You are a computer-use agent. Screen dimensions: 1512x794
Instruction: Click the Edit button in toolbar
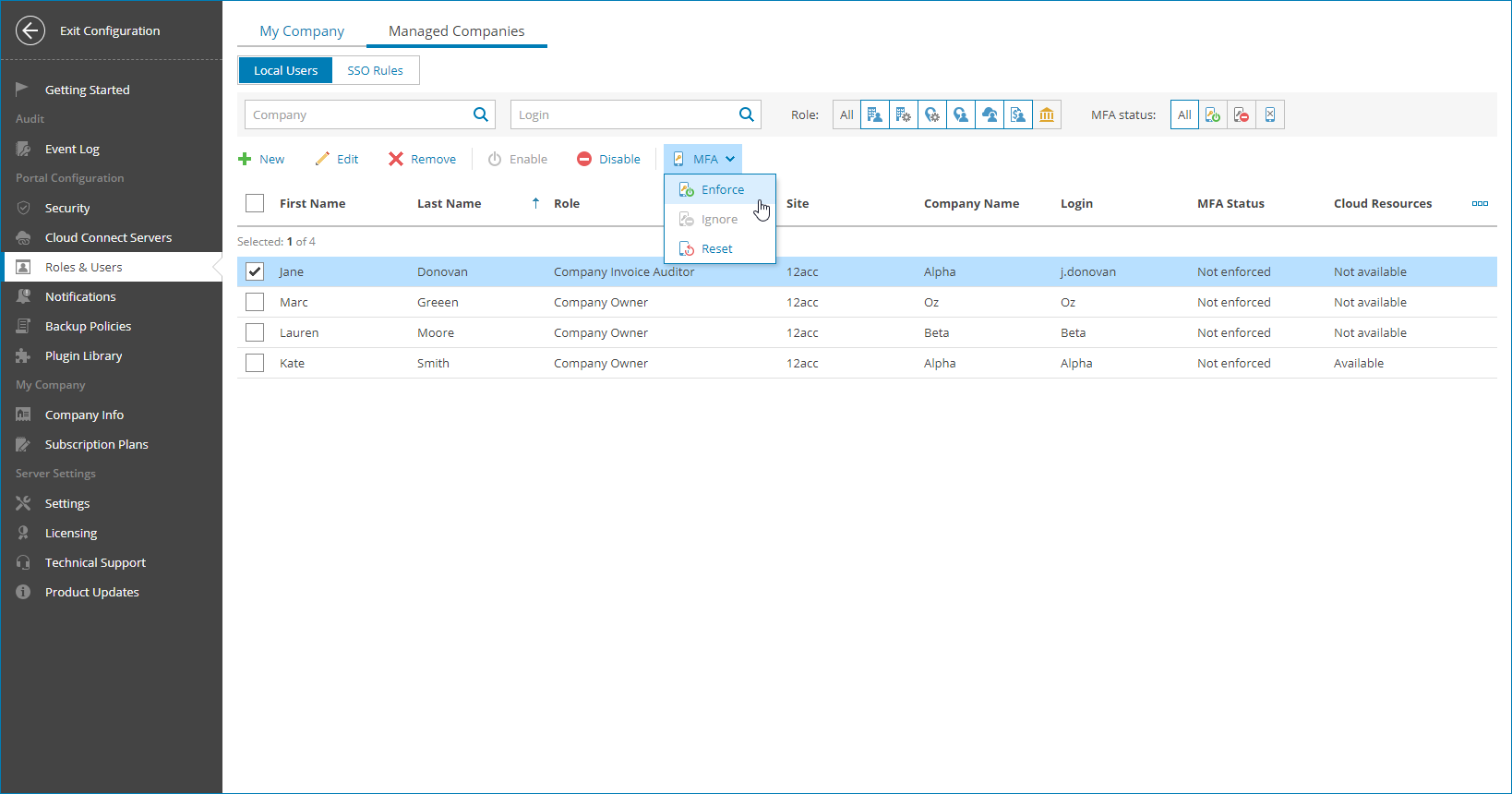(x=337, y=159)
